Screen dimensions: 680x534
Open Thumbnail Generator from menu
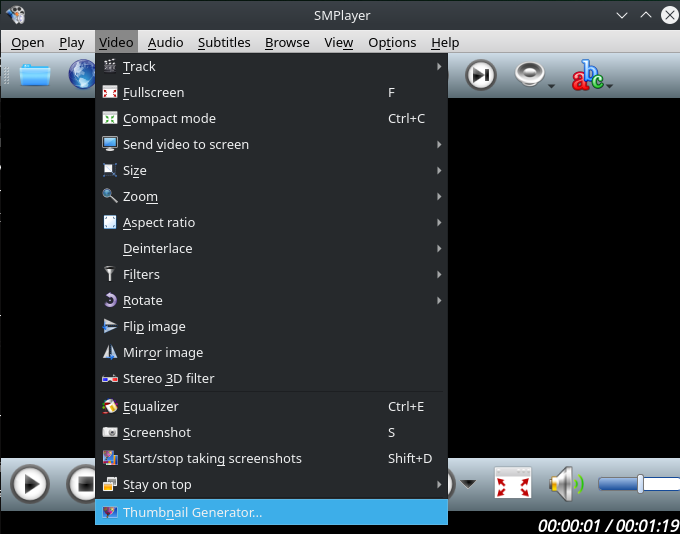tap(271, 512)
